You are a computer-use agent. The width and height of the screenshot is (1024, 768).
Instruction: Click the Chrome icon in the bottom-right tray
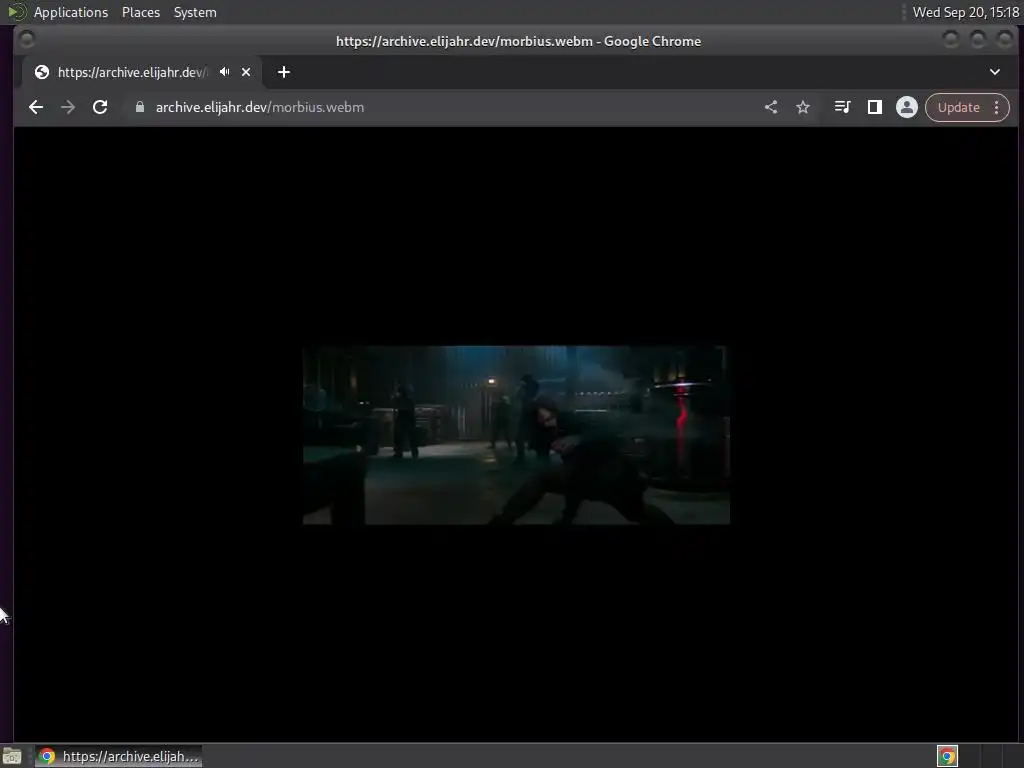(x=947, y=756)
